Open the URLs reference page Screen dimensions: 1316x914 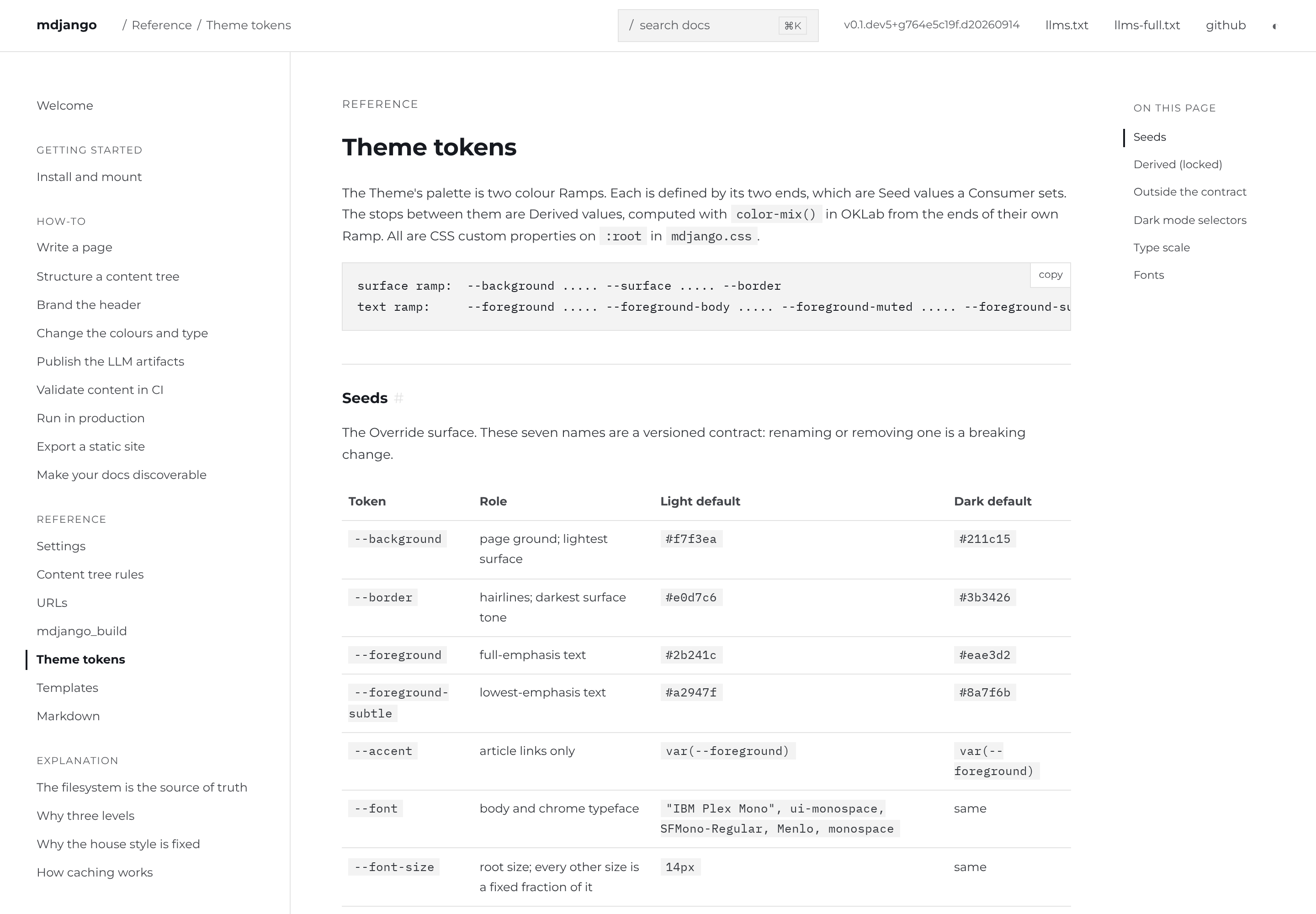[52, 603]
